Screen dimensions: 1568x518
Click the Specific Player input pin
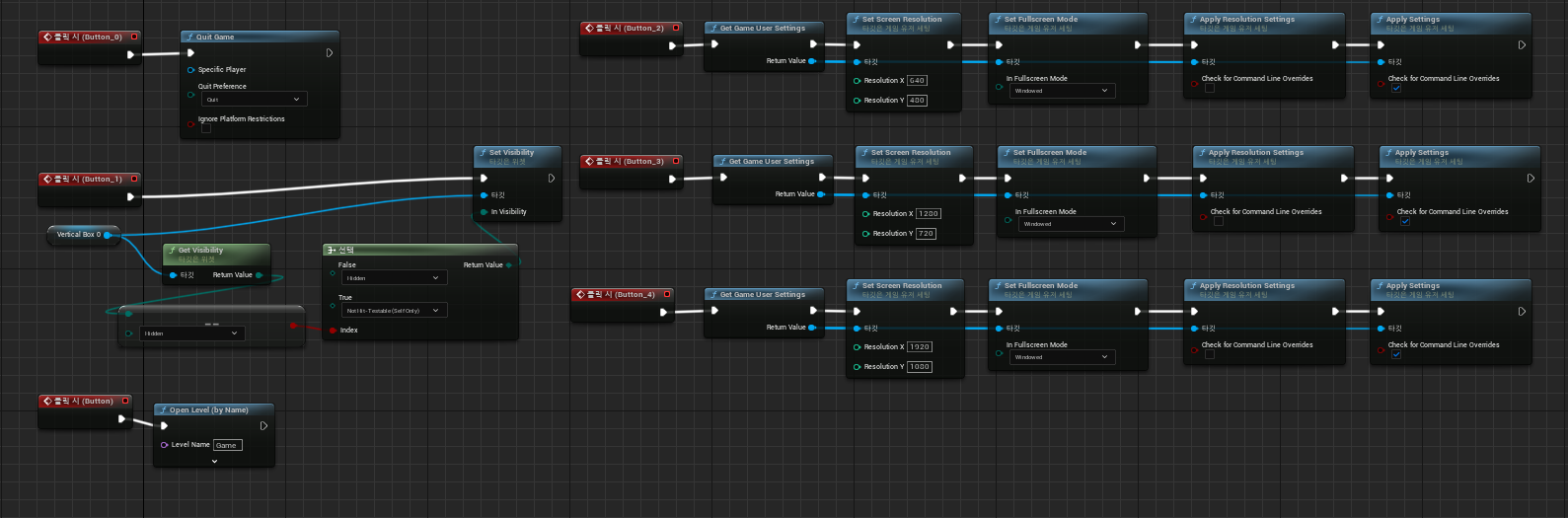(x=190, y=70)
